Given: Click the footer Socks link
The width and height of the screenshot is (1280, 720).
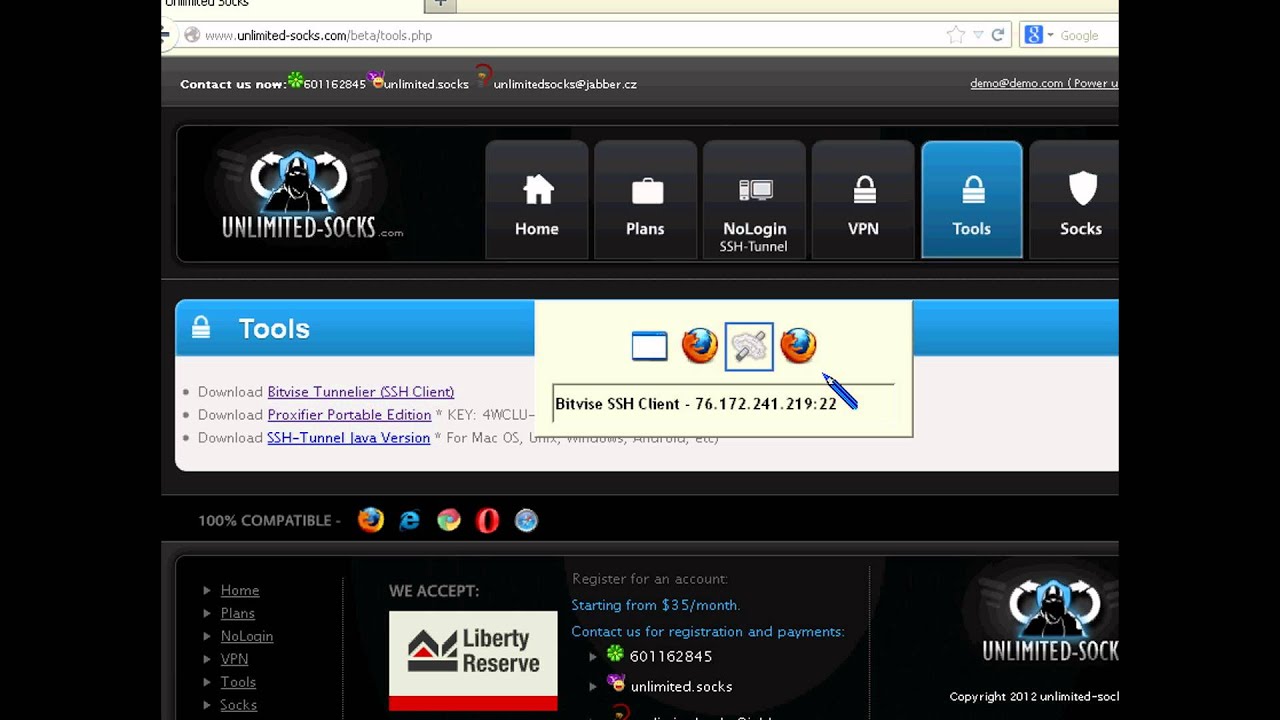Looking at the screenshot, I should pyautogui.click(x=239, y=705).
